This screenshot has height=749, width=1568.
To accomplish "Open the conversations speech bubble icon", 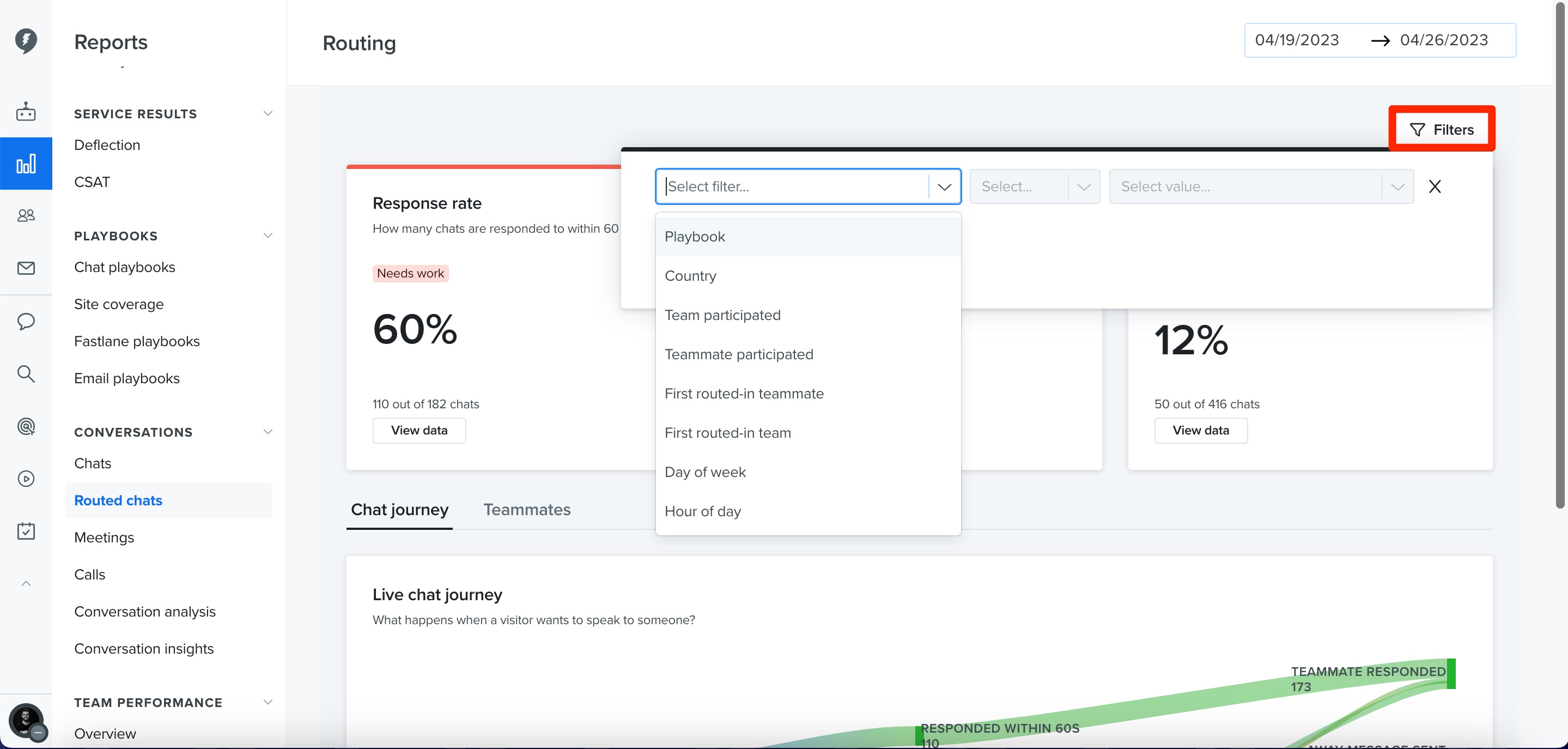I will 26,321.
